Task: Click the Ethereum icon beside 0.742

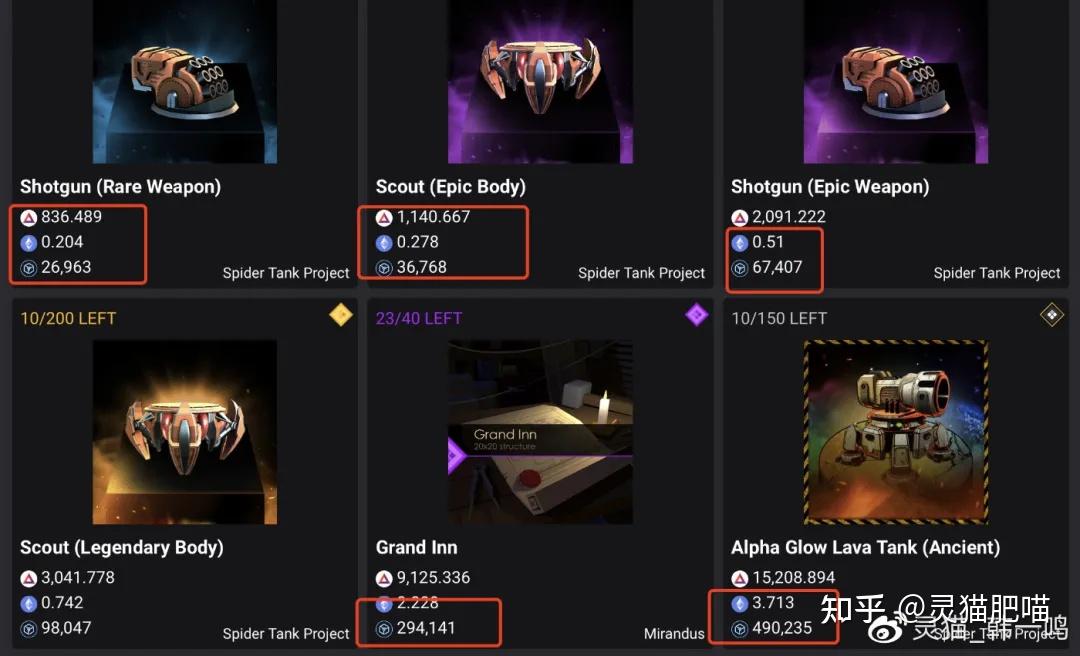Action: [28, 603]
